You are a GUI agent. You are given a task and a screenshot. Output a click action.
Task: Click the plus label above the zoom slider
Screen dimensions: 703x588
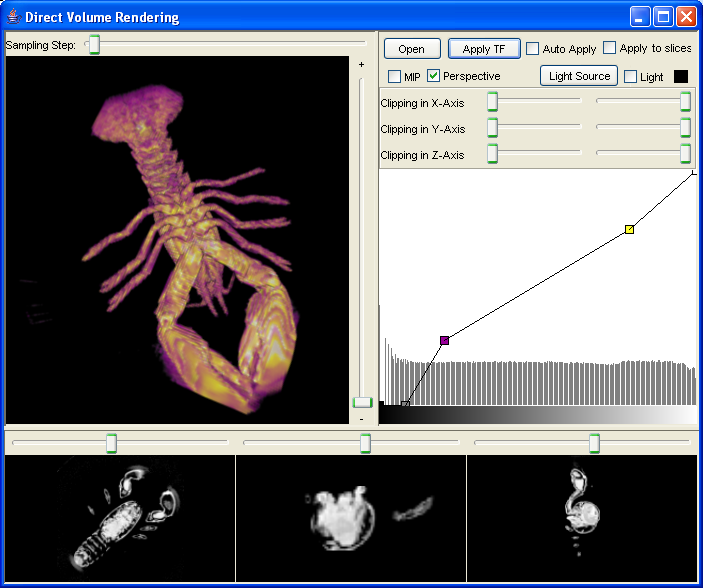coord(361,65)
